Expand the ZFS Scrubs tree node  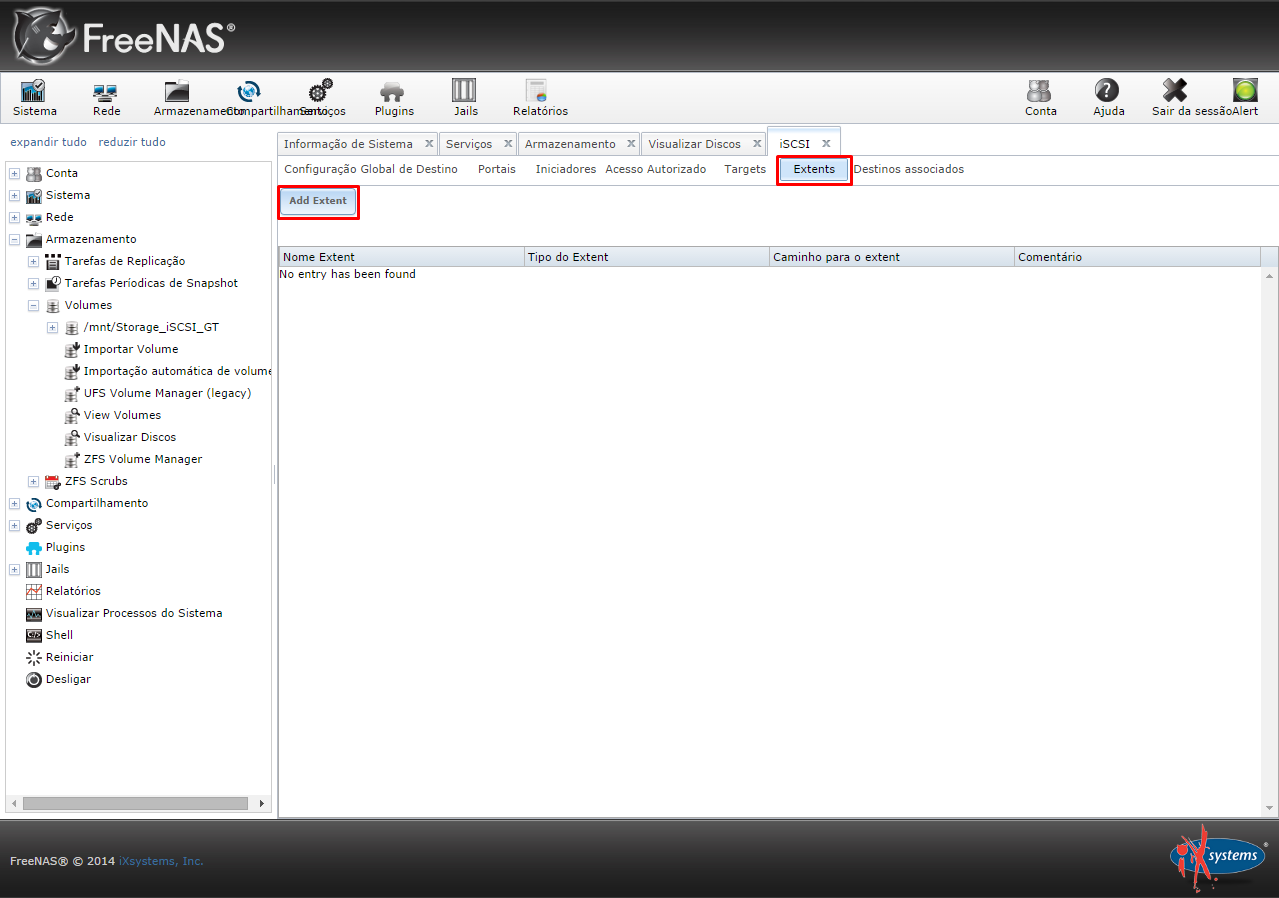[33, 482]
